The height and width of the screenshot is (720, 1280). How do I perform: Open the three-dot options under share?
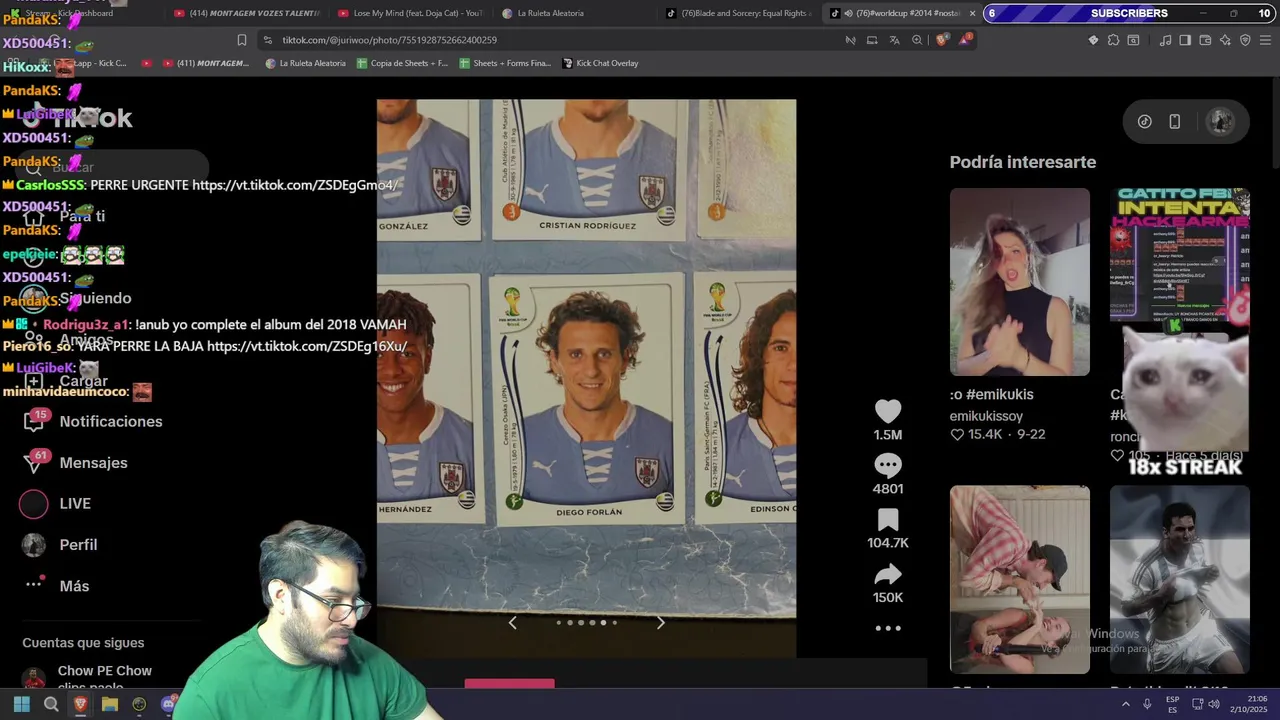pos(888,629)
